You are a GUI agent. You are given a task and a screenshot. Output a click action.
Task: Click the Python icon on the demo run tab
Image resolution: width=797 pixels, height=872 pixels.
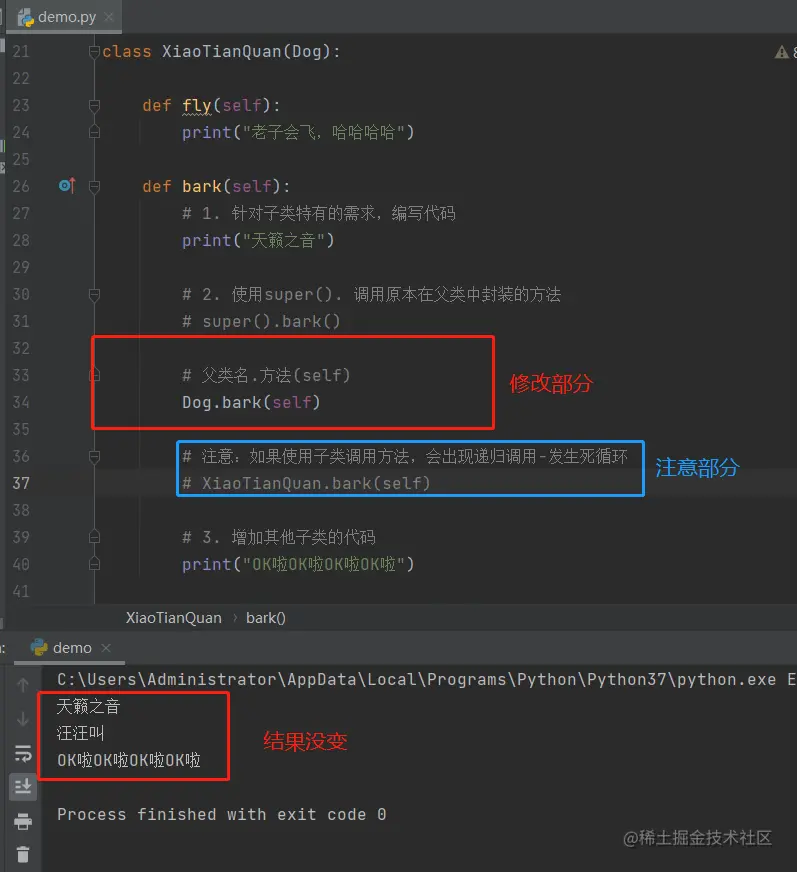tap(39, 647)
